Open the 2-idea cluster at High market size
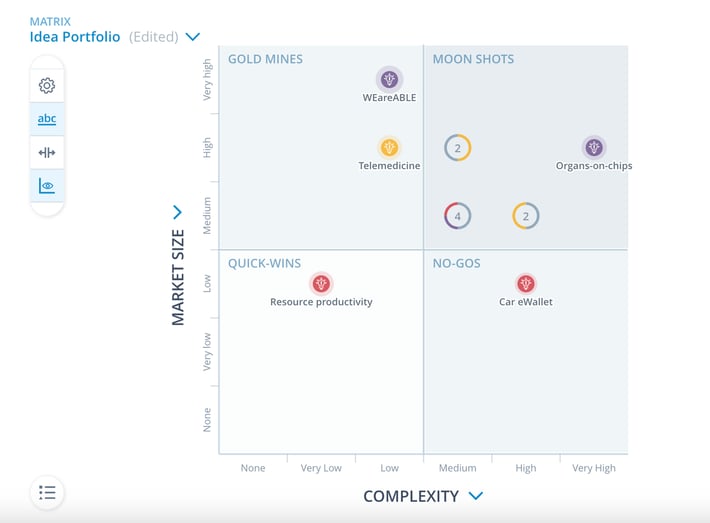The image size is (710, 523). tap(457, 148)
